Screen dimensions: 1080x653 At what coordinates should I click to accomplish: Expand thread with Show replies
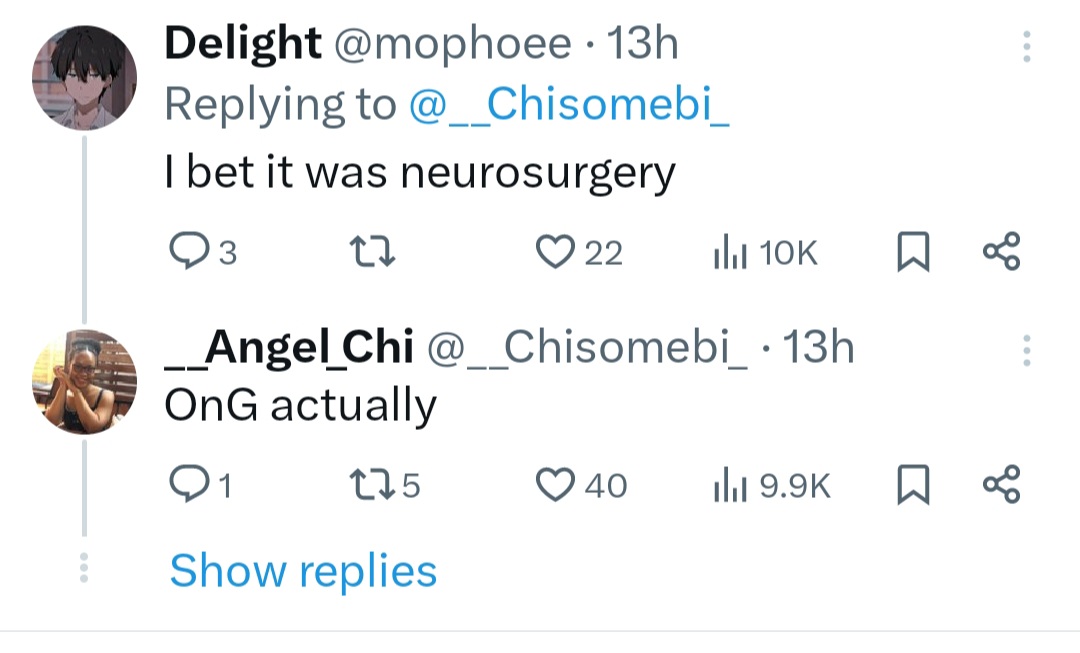(303, 571)
